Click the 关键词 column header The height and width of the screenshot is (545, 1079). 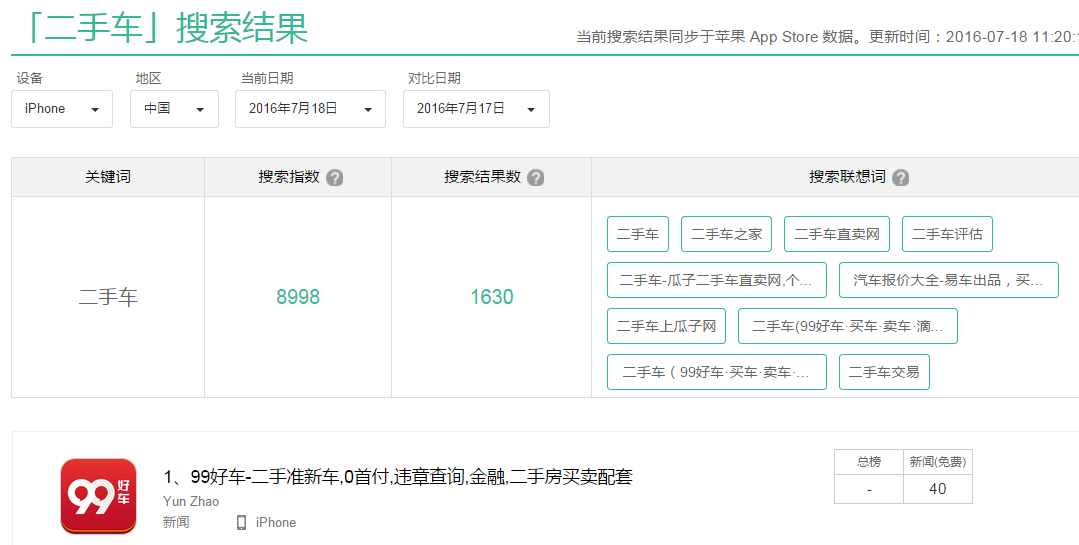pyautogui.click(x=108, y=177)
